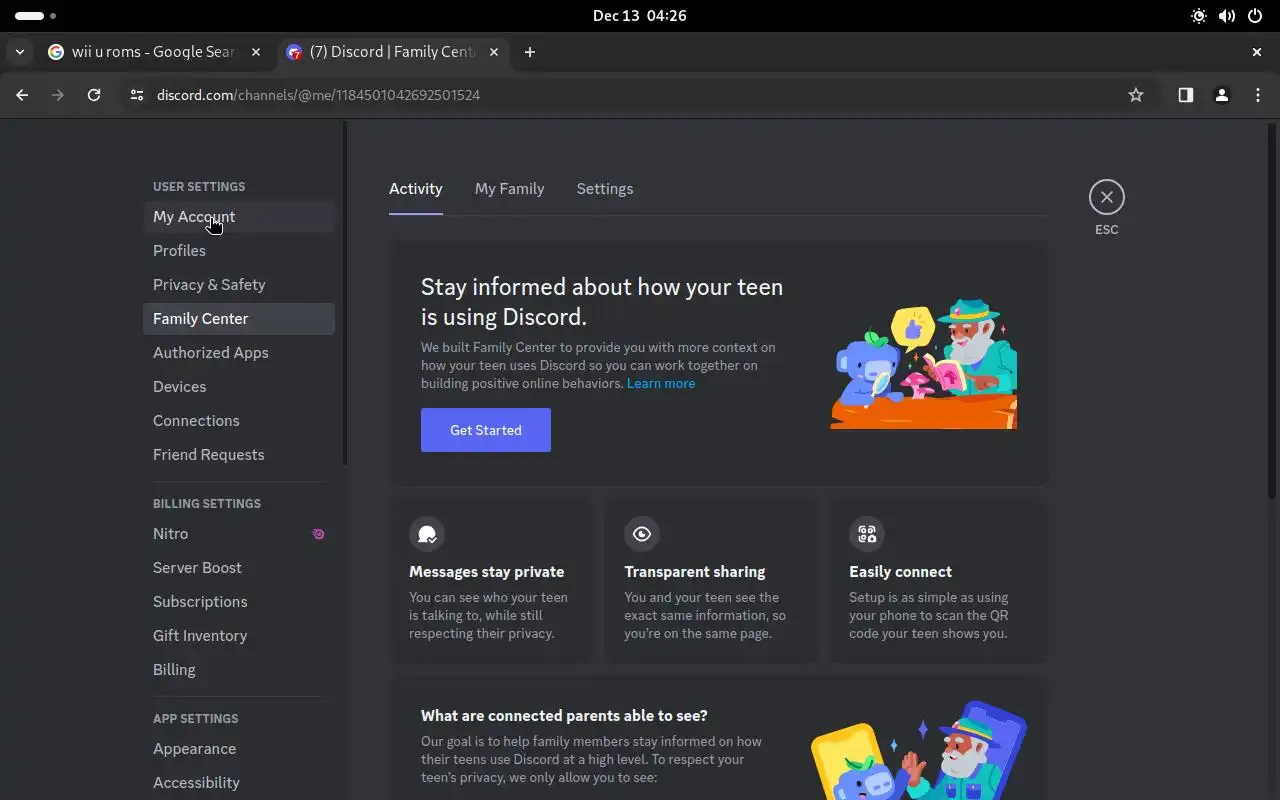Open Accessibility settings
Screen dimensions: 1280x800
[238, 783]
